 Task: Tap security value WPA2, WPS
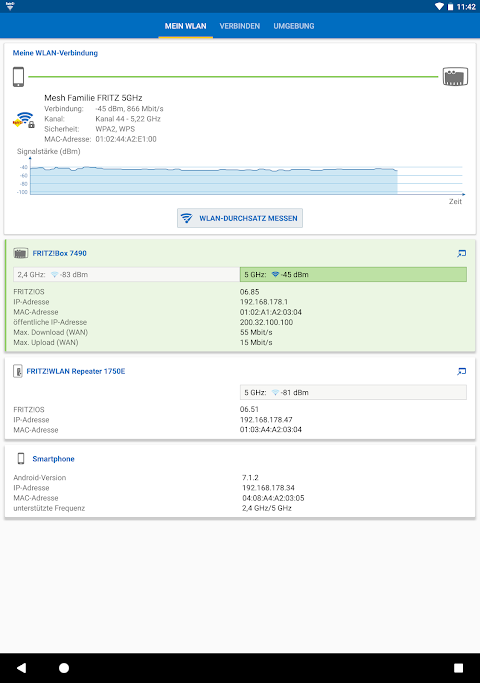coord(115,129)
